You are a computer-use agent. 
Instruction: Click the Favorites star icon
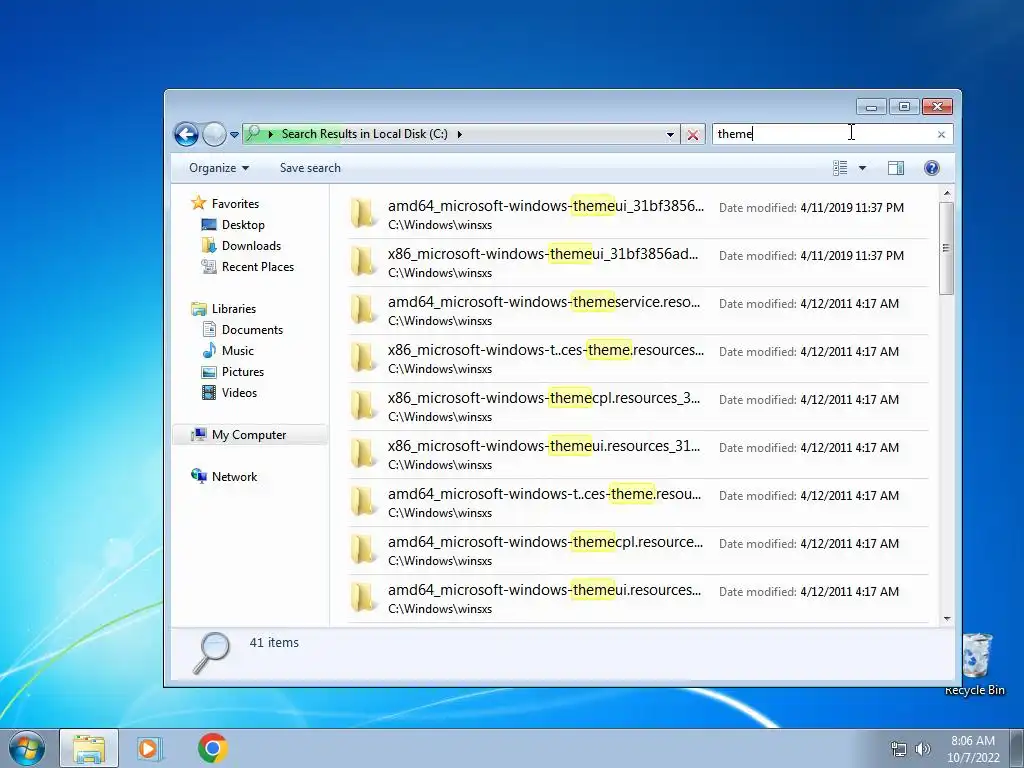coord(199,203)
